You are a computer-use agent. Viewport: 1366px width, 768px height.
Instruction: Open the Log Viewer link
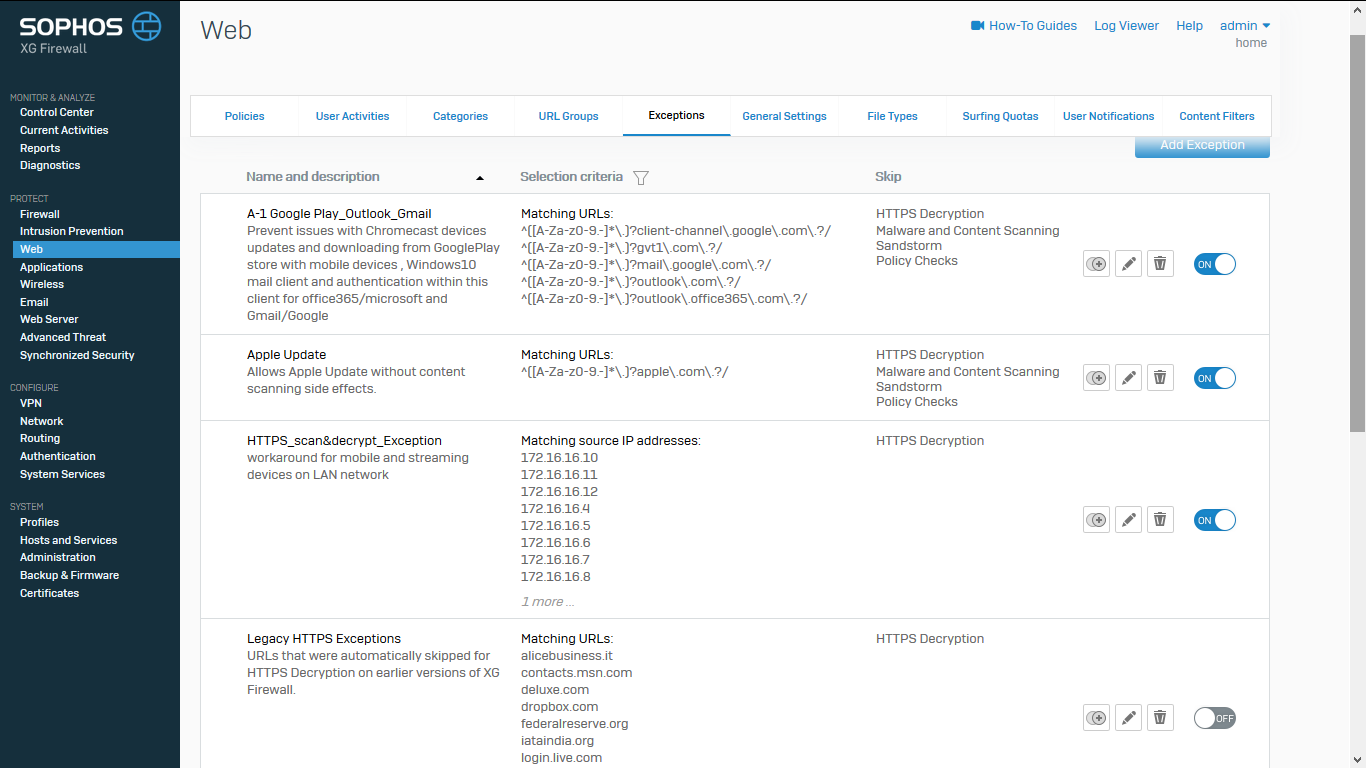(1126, 26)
